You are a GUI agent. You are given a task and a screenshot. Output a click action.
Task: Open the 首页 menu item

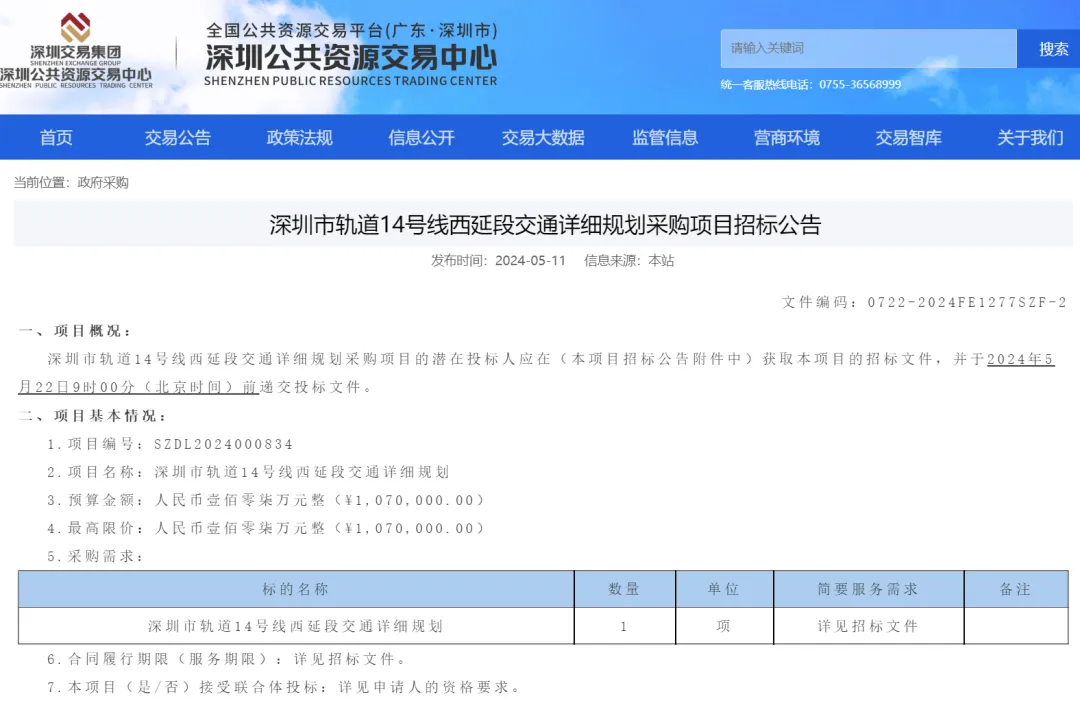coord(56,138)
